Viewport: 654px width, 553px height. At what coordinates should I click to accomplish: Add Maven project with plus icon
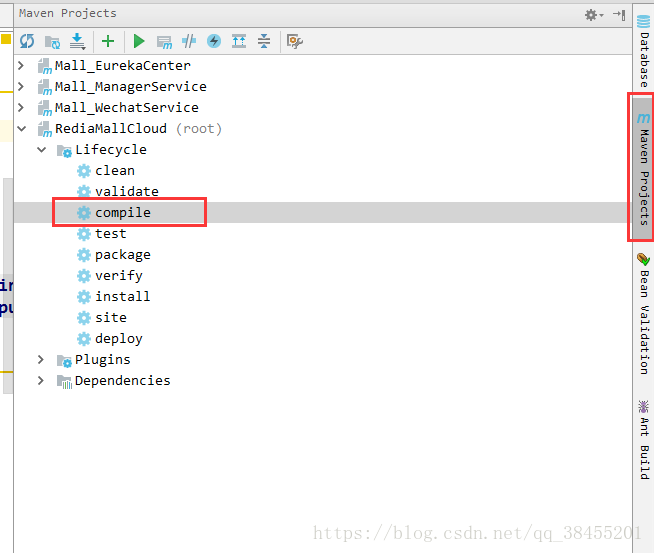coord(108,41)
